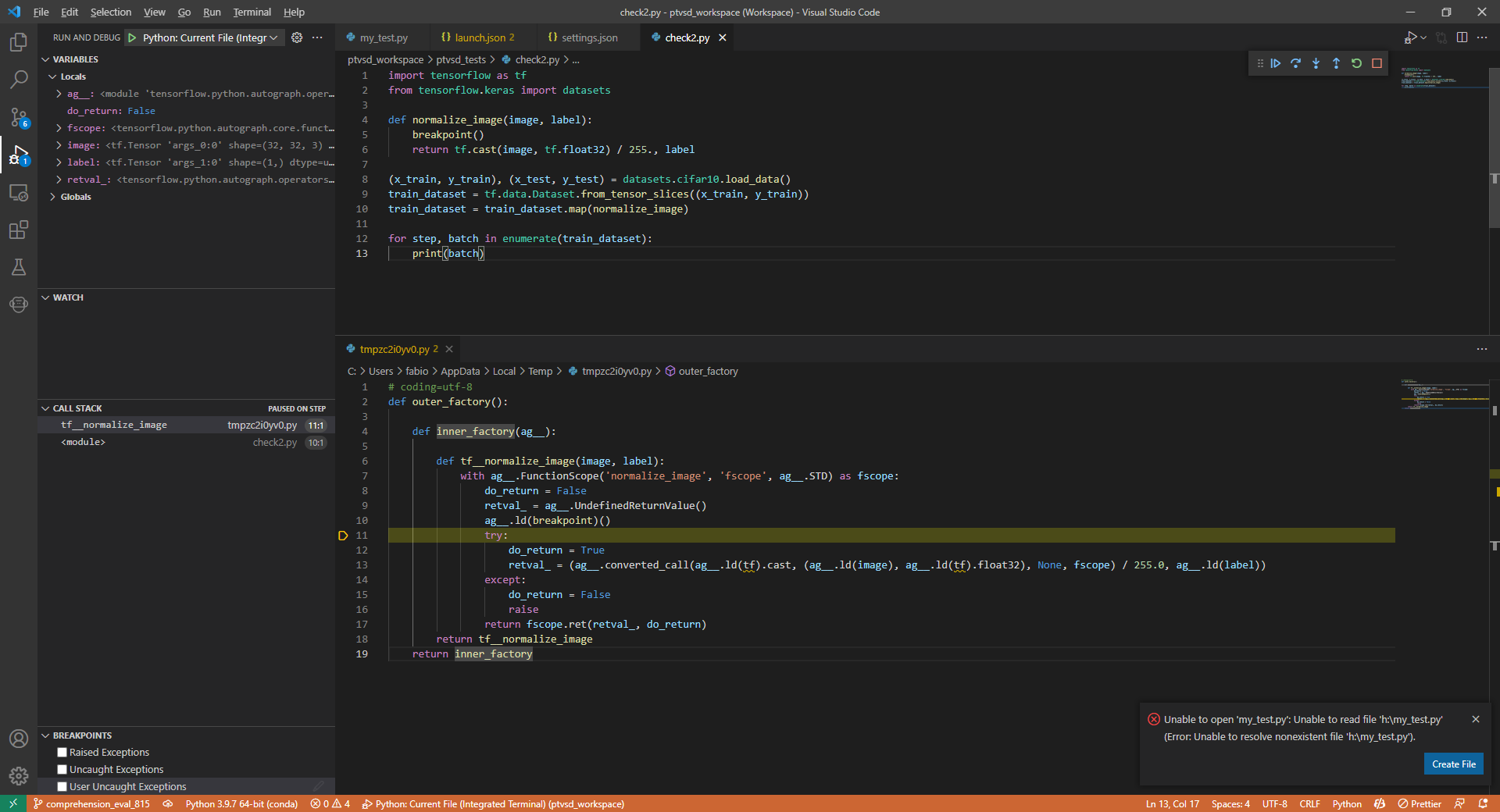
Task: Stop the debugging session
Action: click(1377, 63)
